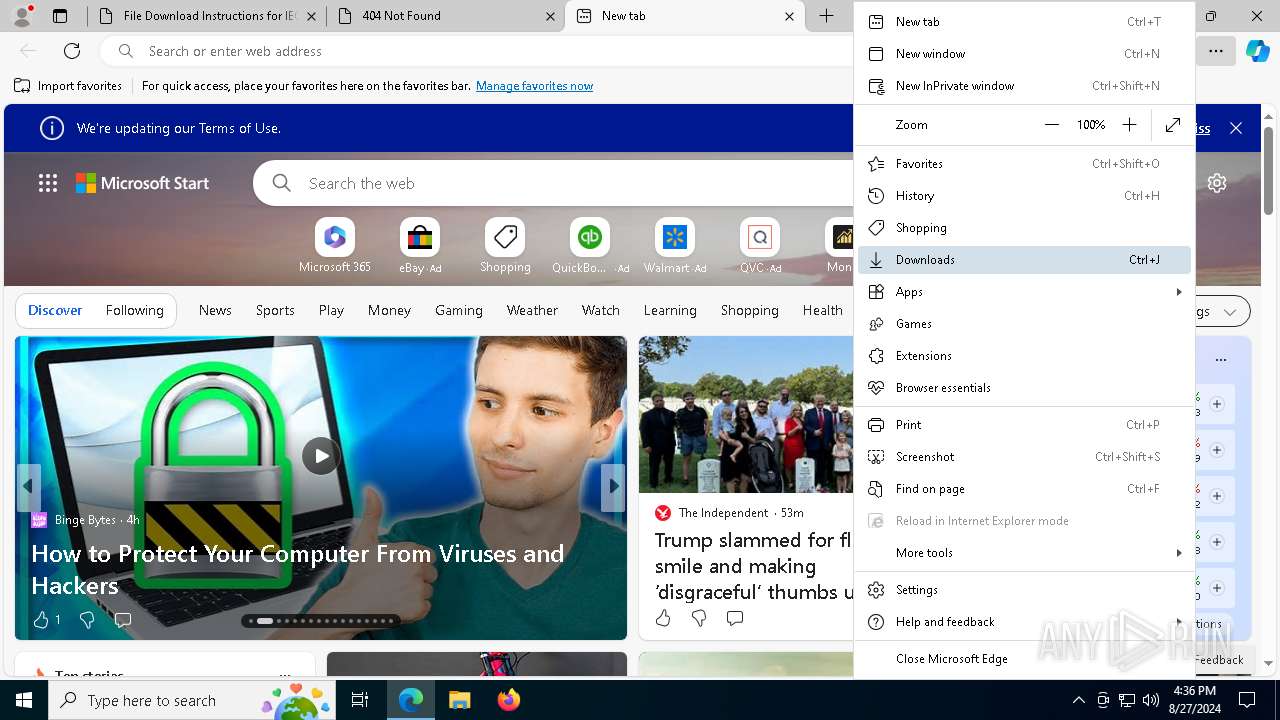The image size is (1280, 720).
Task: Add a new tab with plus icon
Action: [826, 16]
